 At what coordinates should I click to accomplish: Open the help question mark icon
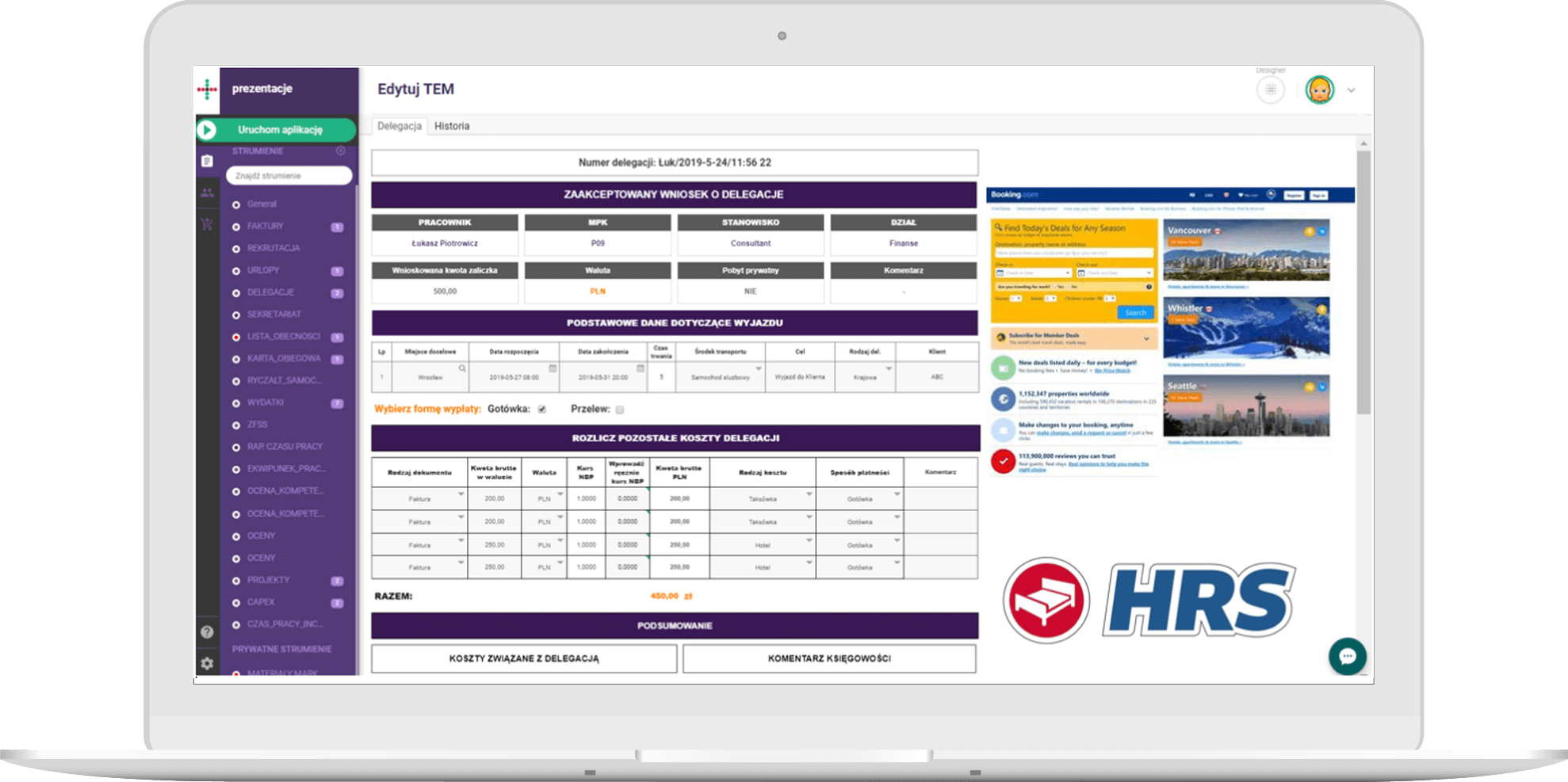pyautogui.click(x=207, y=631)
